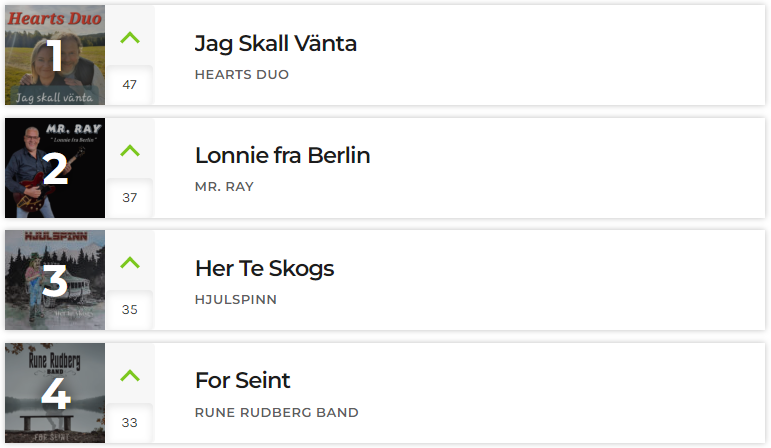Upvote Her Te Skogs with green arrow
The width and height of the screenshot is (771, 448).
click(x=130, y=262)
